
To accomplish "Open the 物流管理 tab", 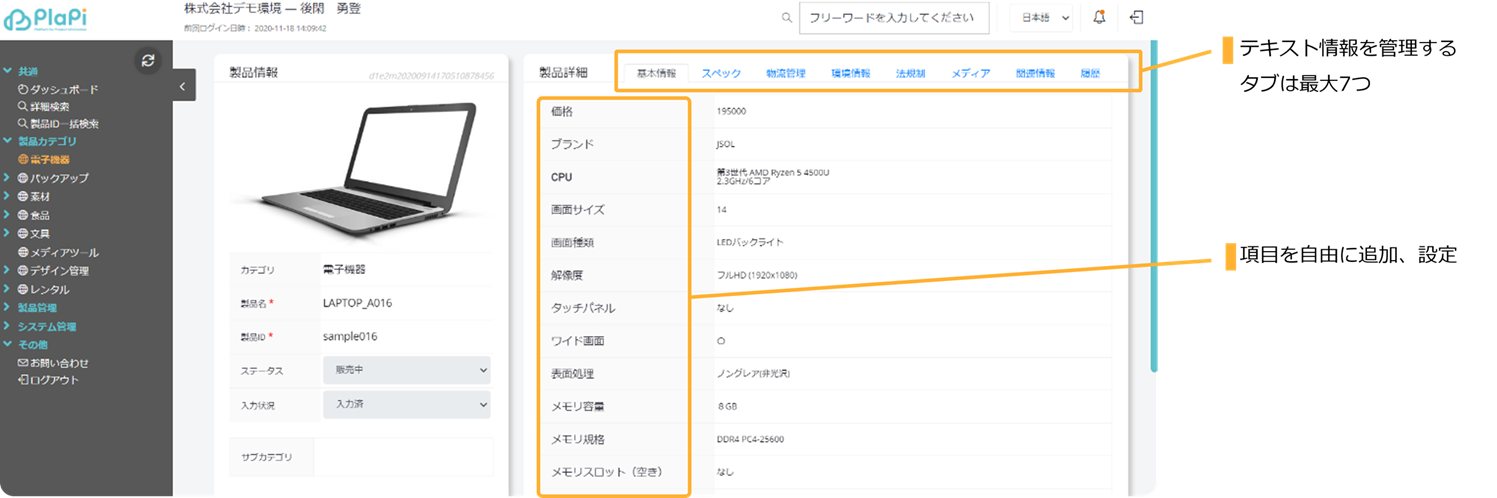I will pyautogui.click(x=786, y=73).
